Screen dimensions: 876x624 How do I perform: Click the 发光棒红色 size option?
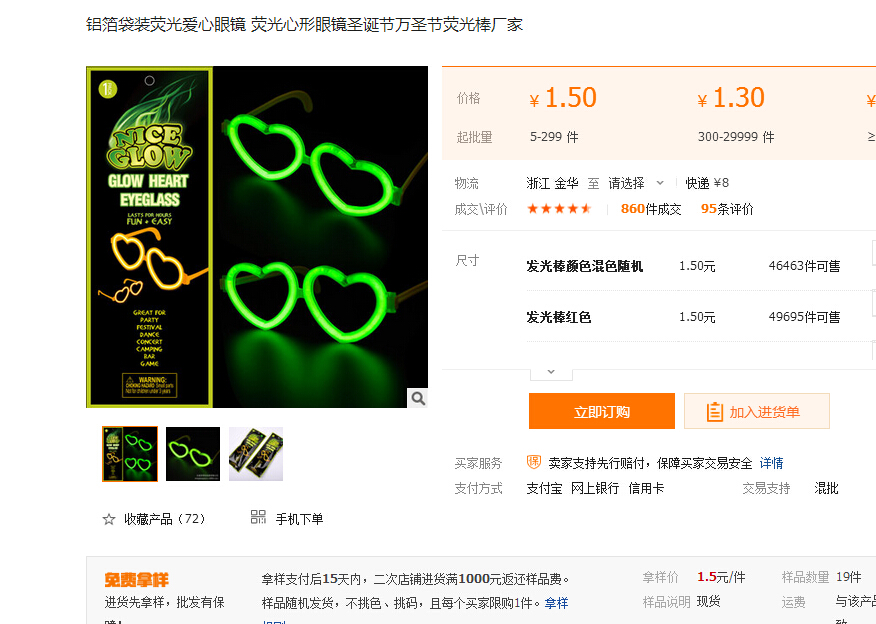[559, 317]
